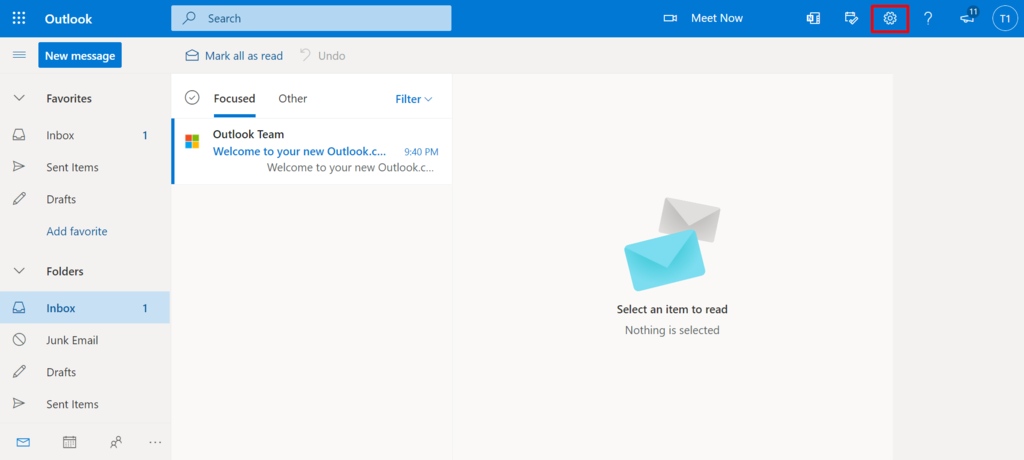The width and height of the screenshot is (1024, 460).
Task: Click the Help question mark icon
Action: point(928,18)
